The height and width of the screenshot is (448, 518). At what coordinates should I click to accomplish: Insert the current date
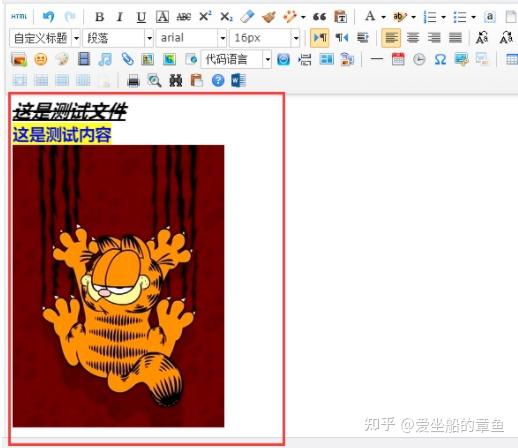click(398, 59)
